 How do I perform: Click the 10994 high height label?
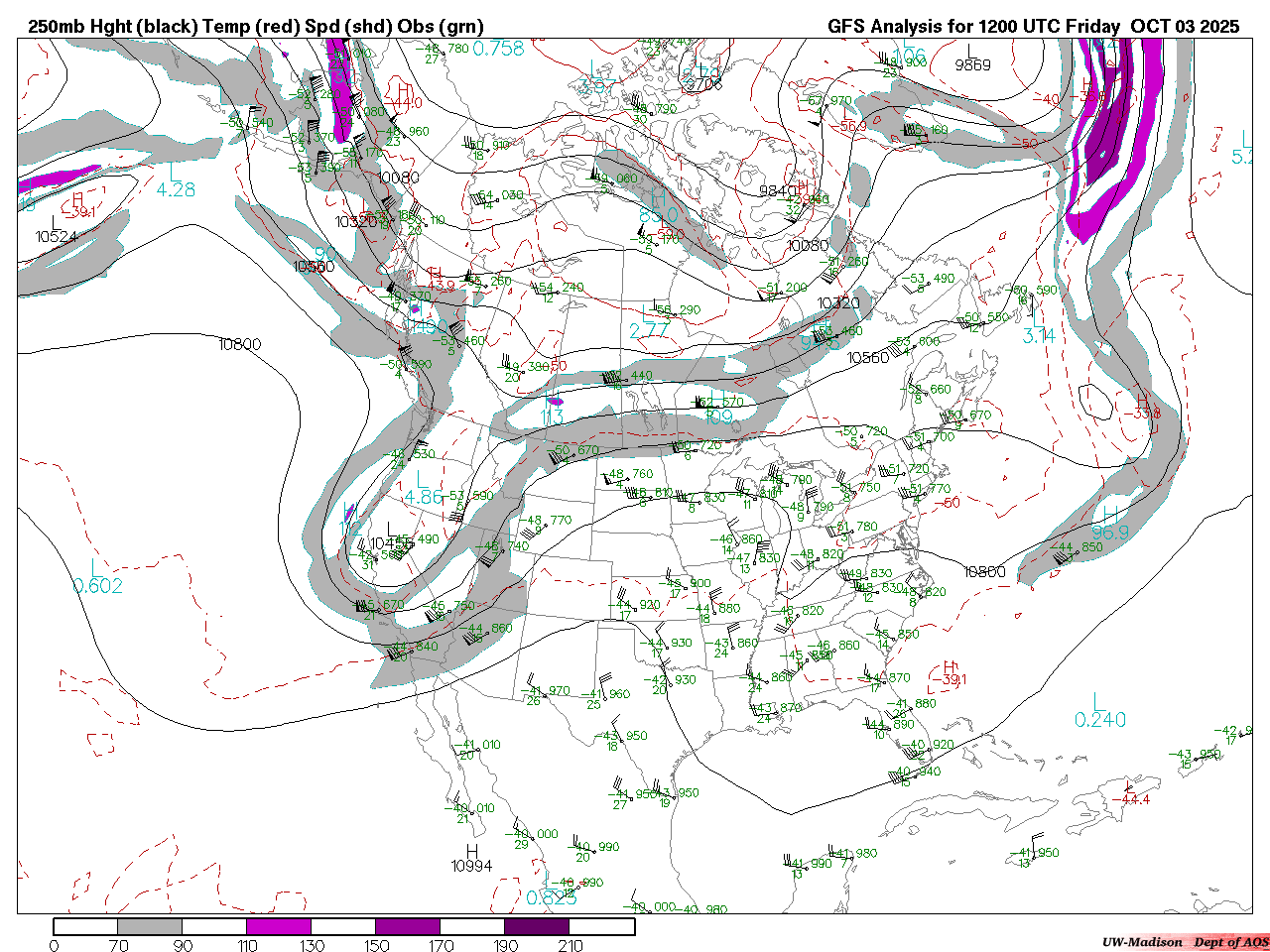[471, 866]
